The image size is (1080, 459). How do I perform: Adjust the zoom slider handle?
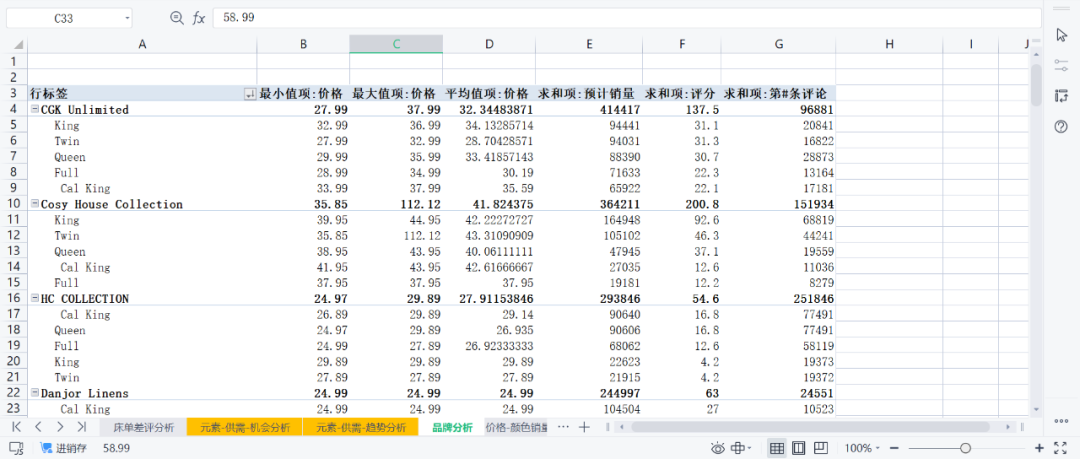tap(965, 448)
